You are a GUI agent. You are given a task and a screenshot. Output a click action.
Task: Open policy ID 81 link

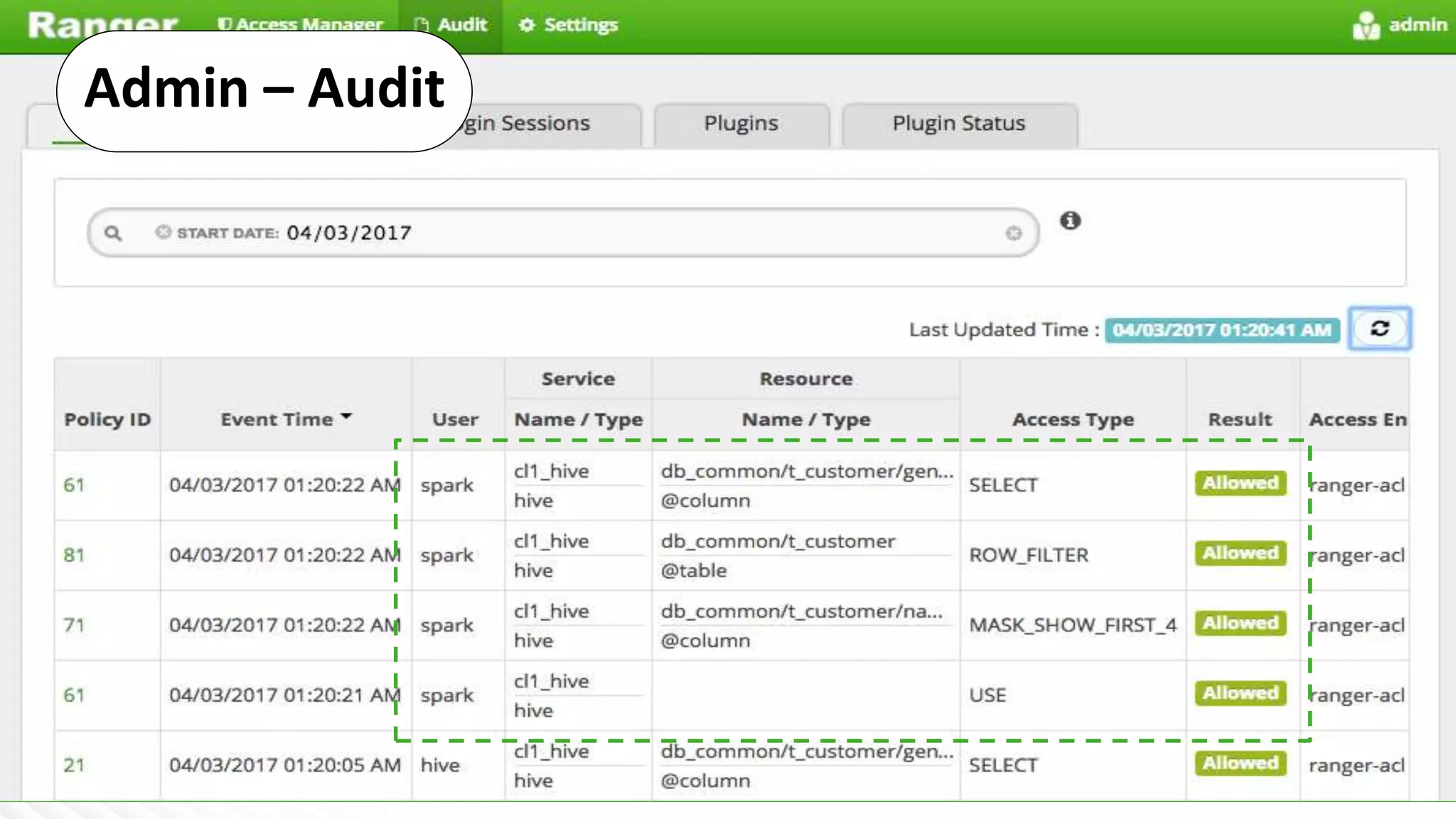click(74, 555)
